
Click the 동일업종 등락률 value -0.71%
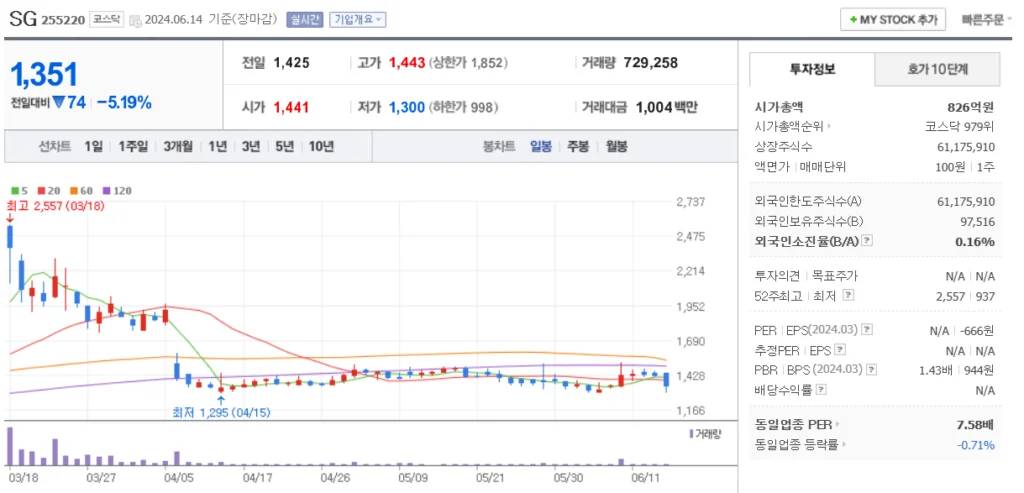(x=976, y=445)
